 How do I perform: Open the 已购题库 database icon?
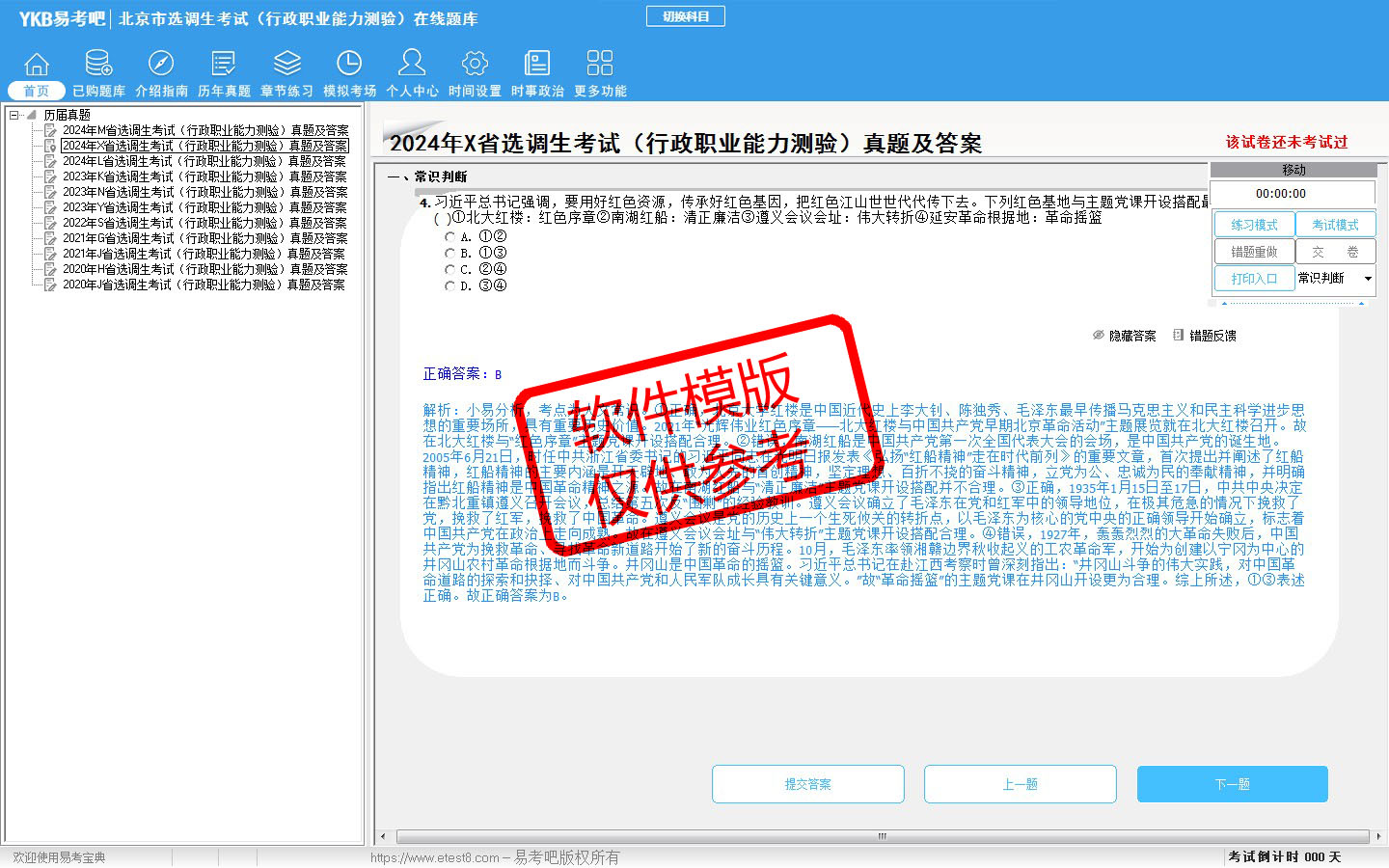click(98, 65)
